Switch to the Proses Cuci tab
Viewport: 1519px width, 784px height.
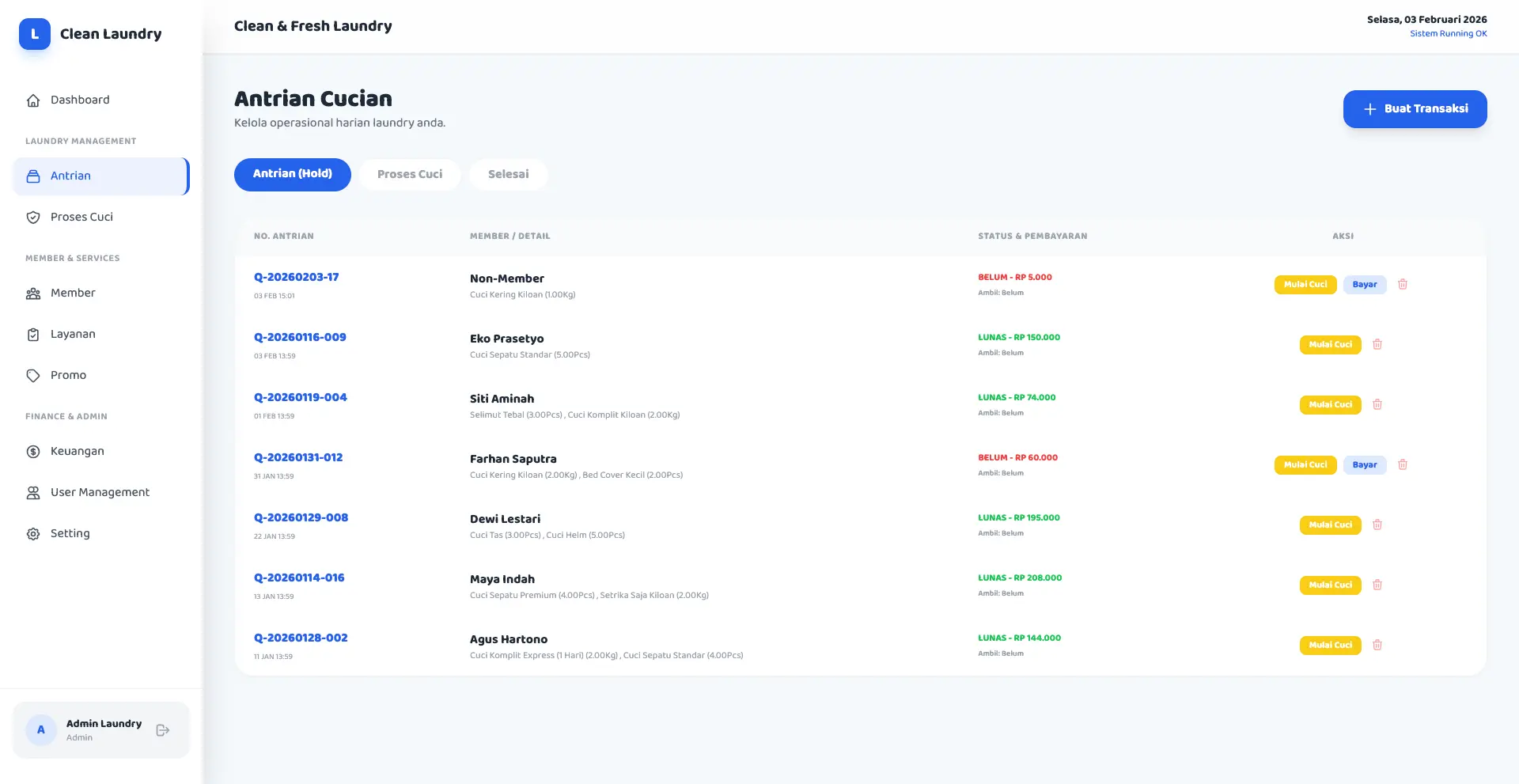click(x=409, y=175)
